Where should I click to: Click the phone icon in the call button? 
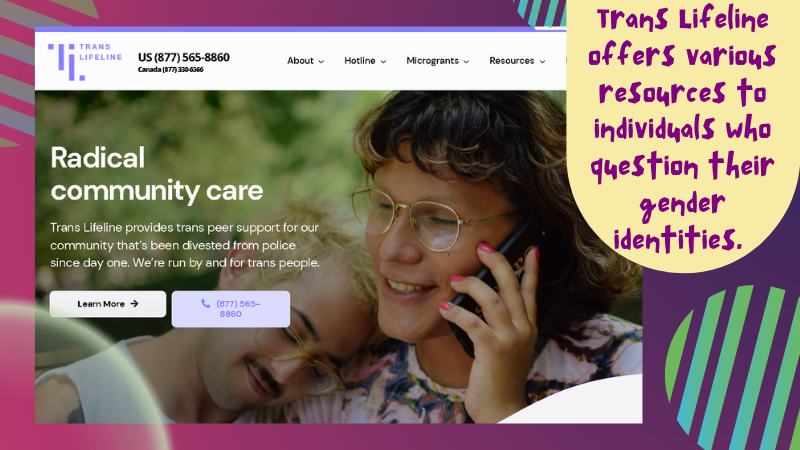(206, 304)
